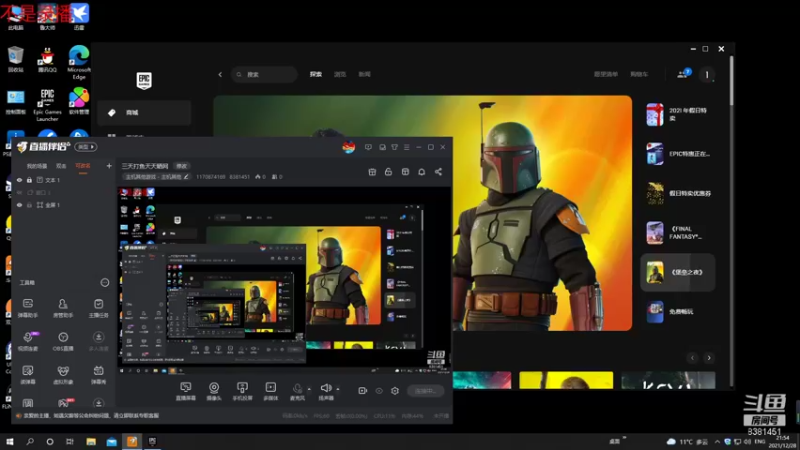Add a new scene with plus button
The width and height of the screenshot is (800, 450).
109,166
